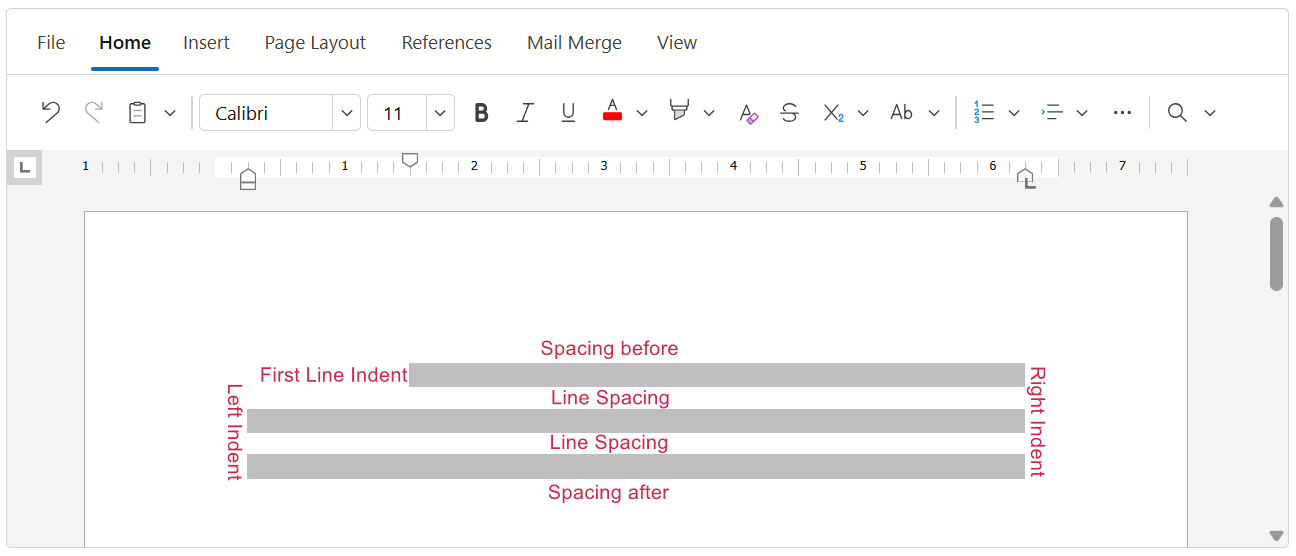Toggle underline formatting
The image size is (1296, 556).
(568, 113)
